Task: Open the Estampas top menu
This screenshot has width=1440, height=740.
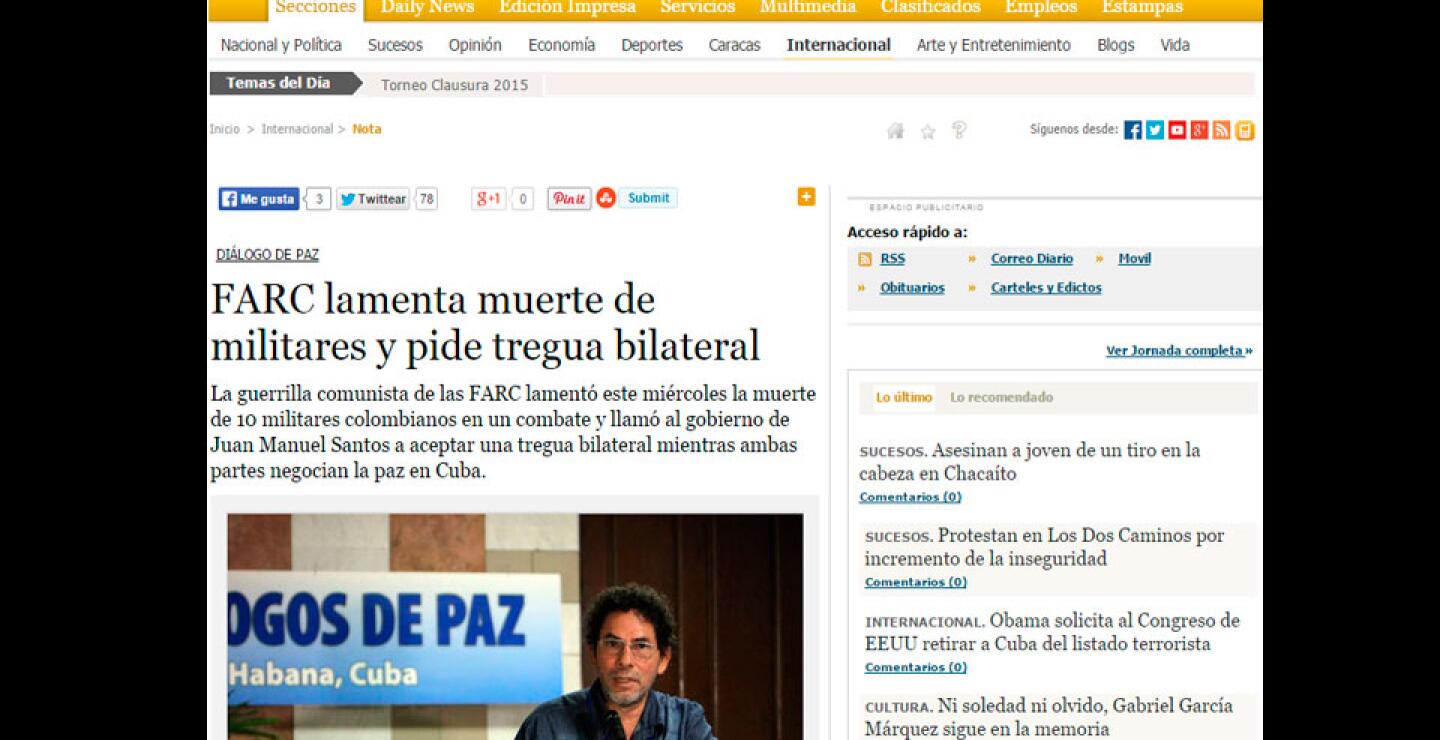Action: 1142,8
